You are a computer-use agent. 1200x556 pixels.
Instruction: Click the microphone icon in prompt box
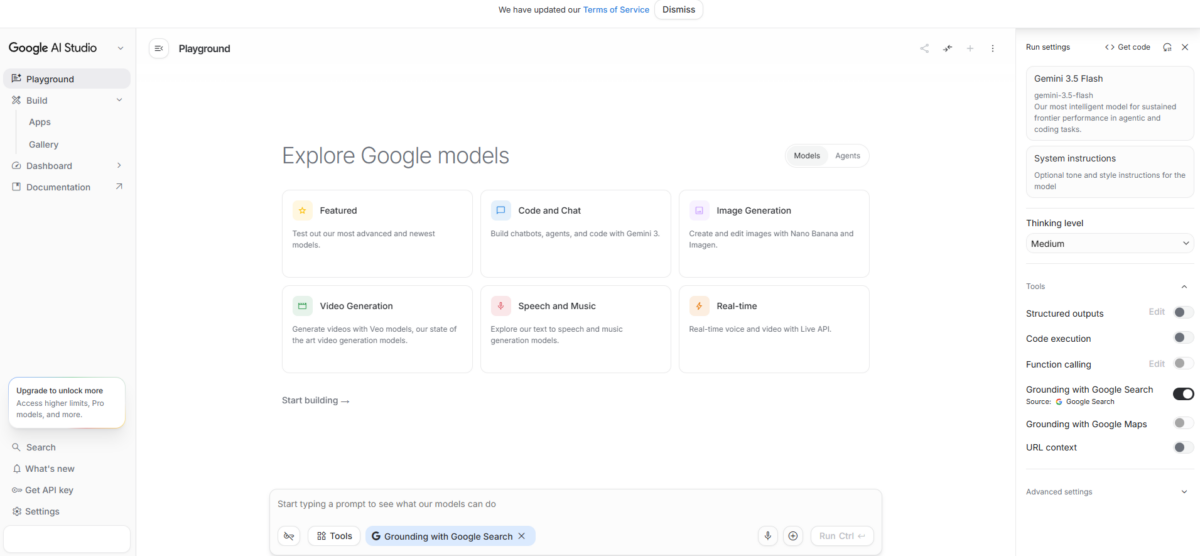[768, 536]
